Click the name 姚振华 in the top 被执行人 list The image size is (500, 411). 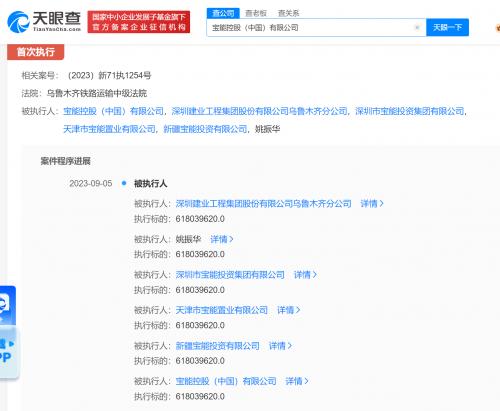click(267, 129)
